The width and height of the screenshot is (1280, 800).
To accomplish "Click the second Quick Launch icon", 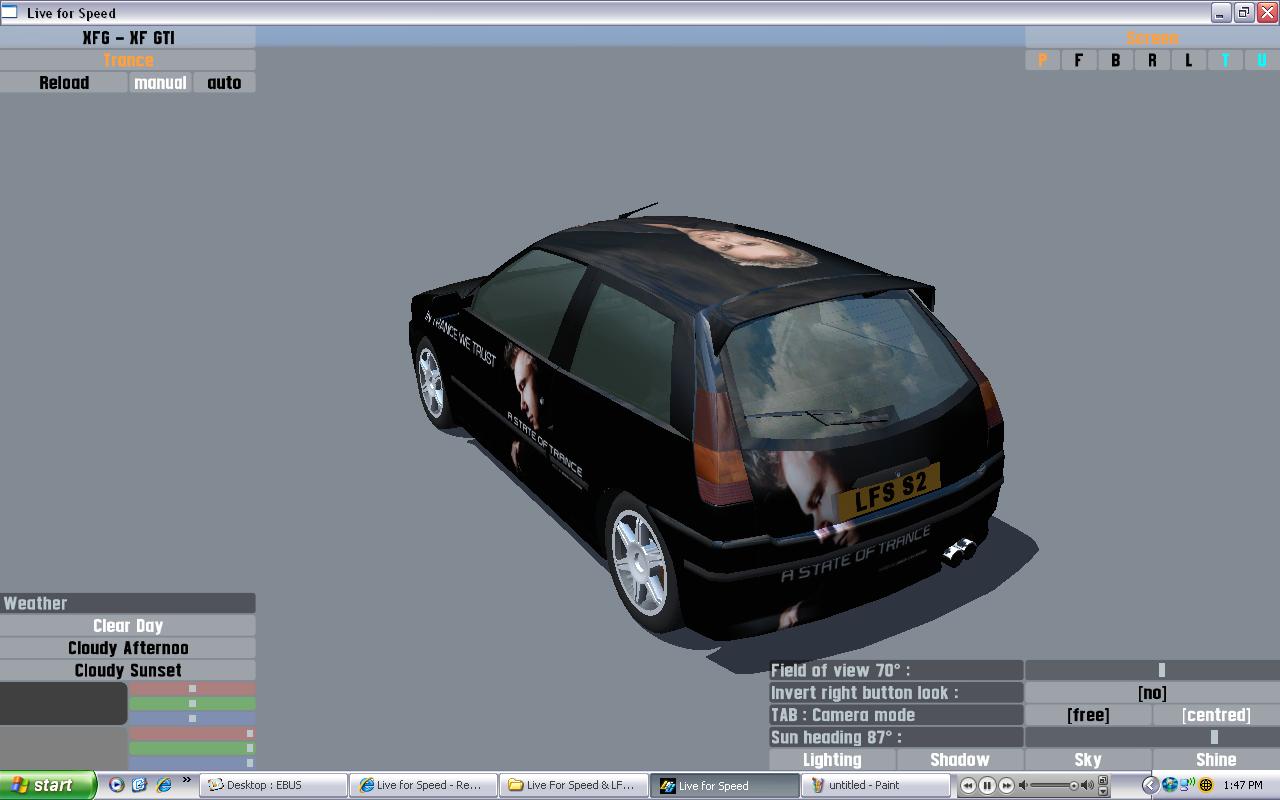I will coord(139,785).
